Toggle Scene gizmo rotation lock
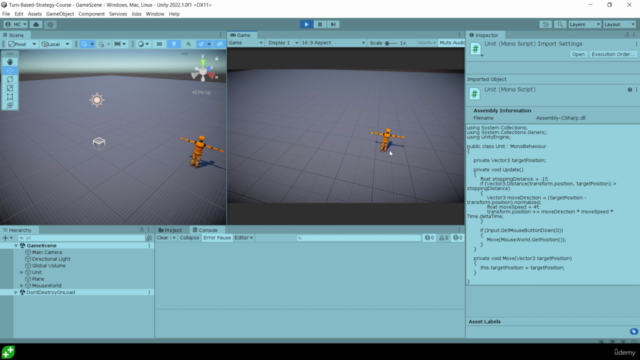 216,59
